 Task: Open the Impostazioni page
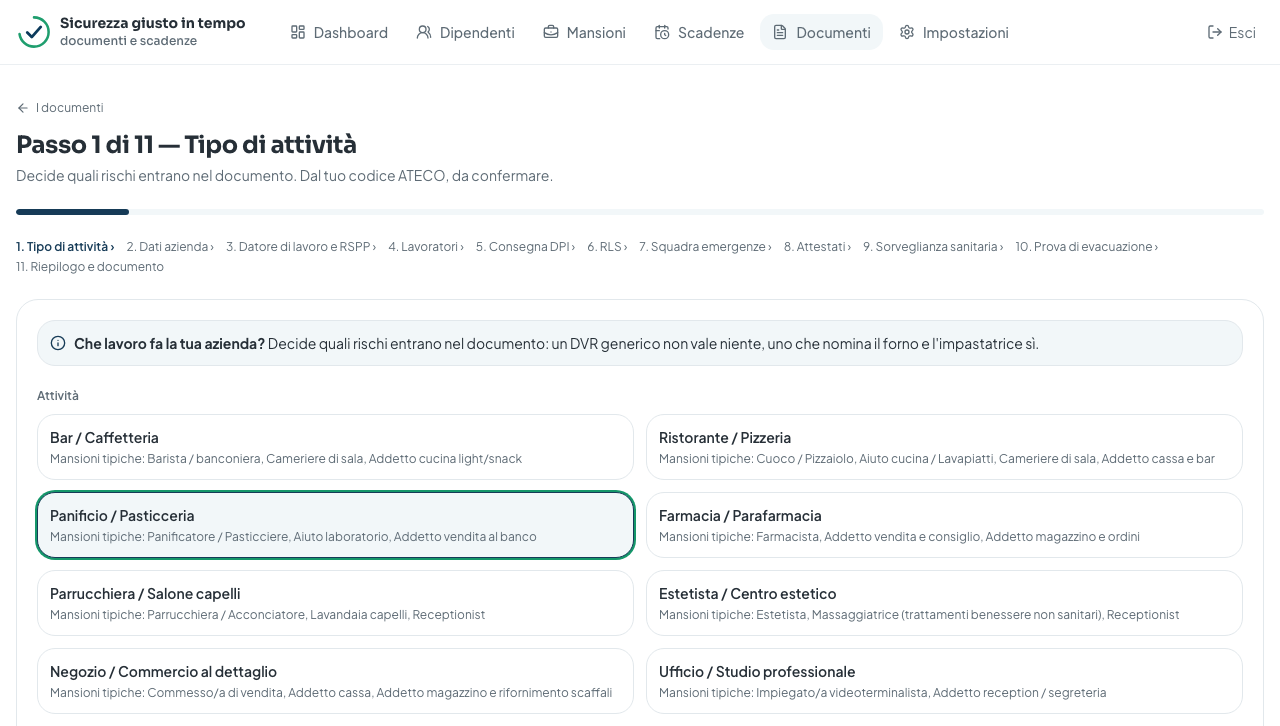954,32
